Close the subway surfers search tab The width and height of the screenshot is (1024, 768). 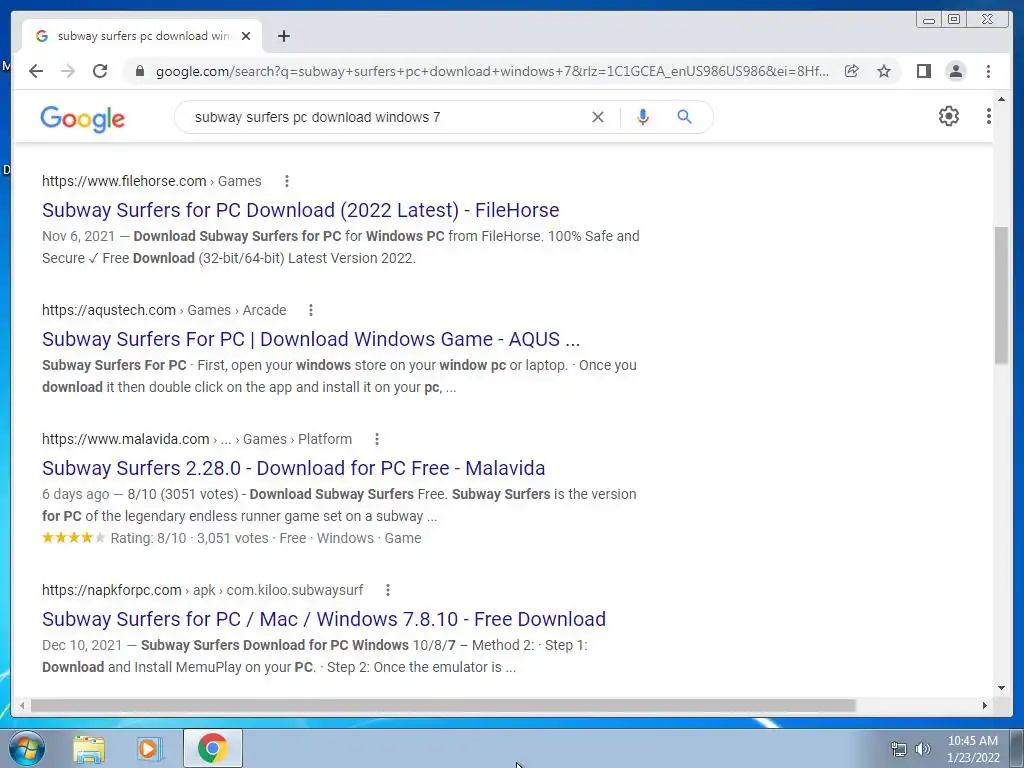[246, 36]
